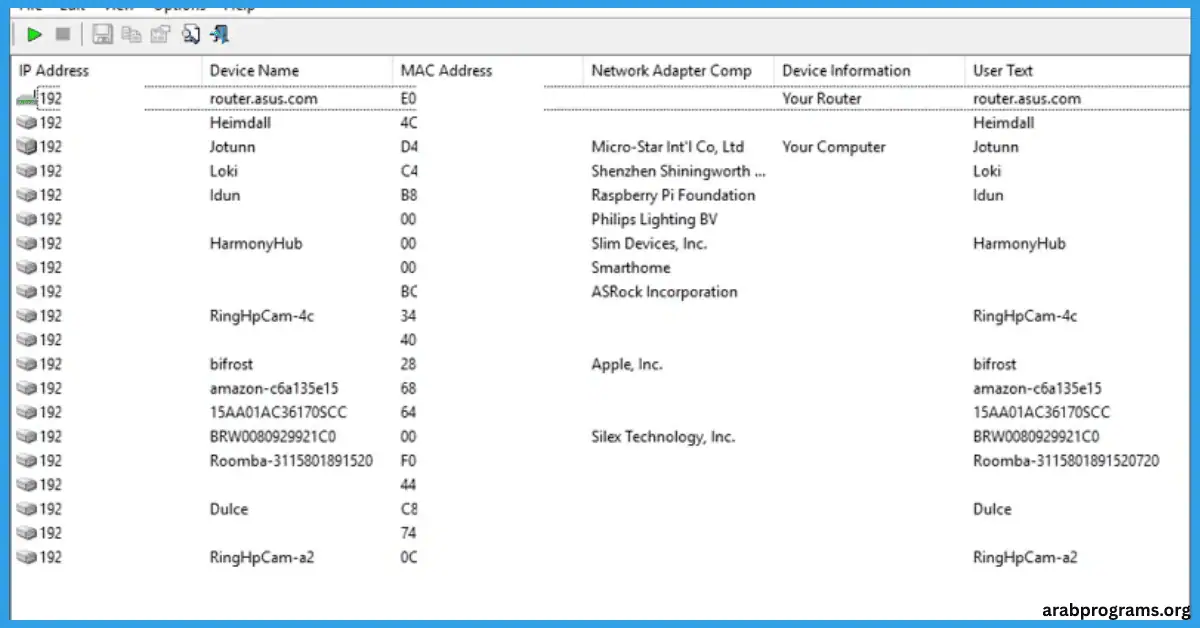Image resolution: width=1200 pixels, height=628 pixels.
Task: Click the E0 MAC address cell
Action: pos(408,99)
